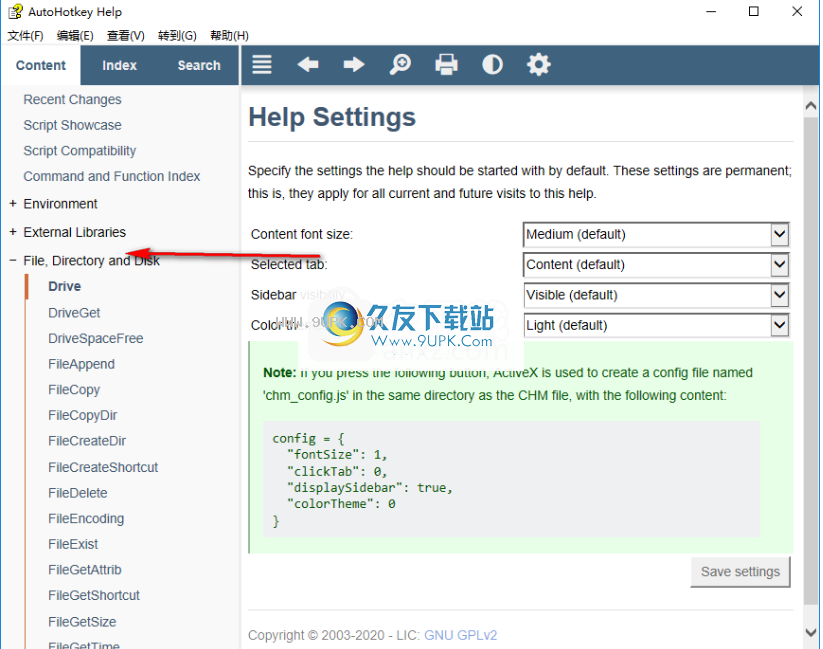Click the Save settings button

tap(740, 571)
